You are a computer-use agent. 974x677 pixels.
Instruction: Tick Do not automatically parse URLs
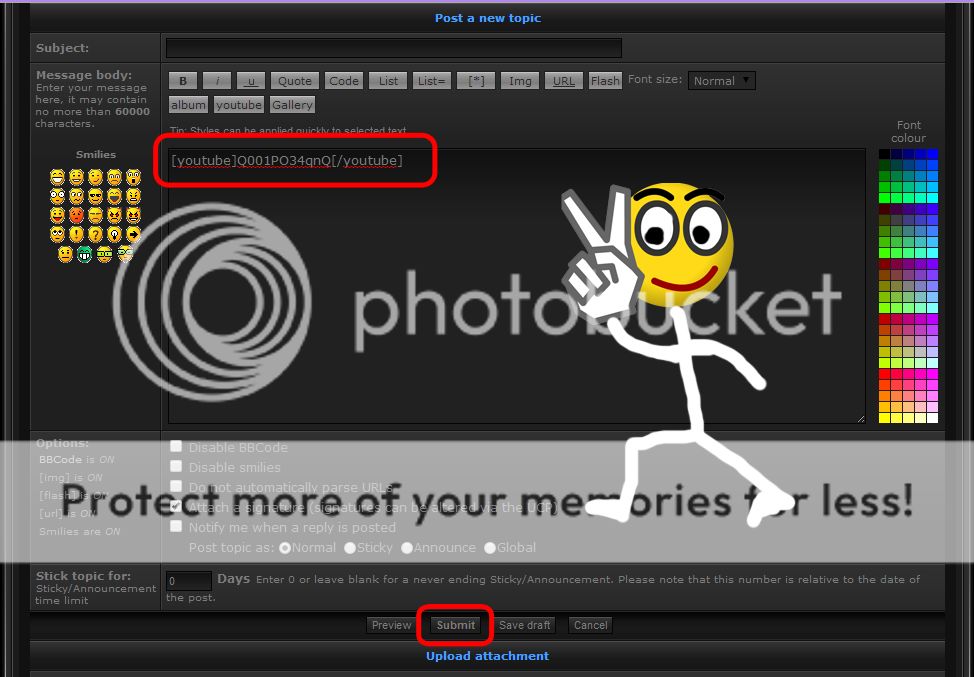176,486
